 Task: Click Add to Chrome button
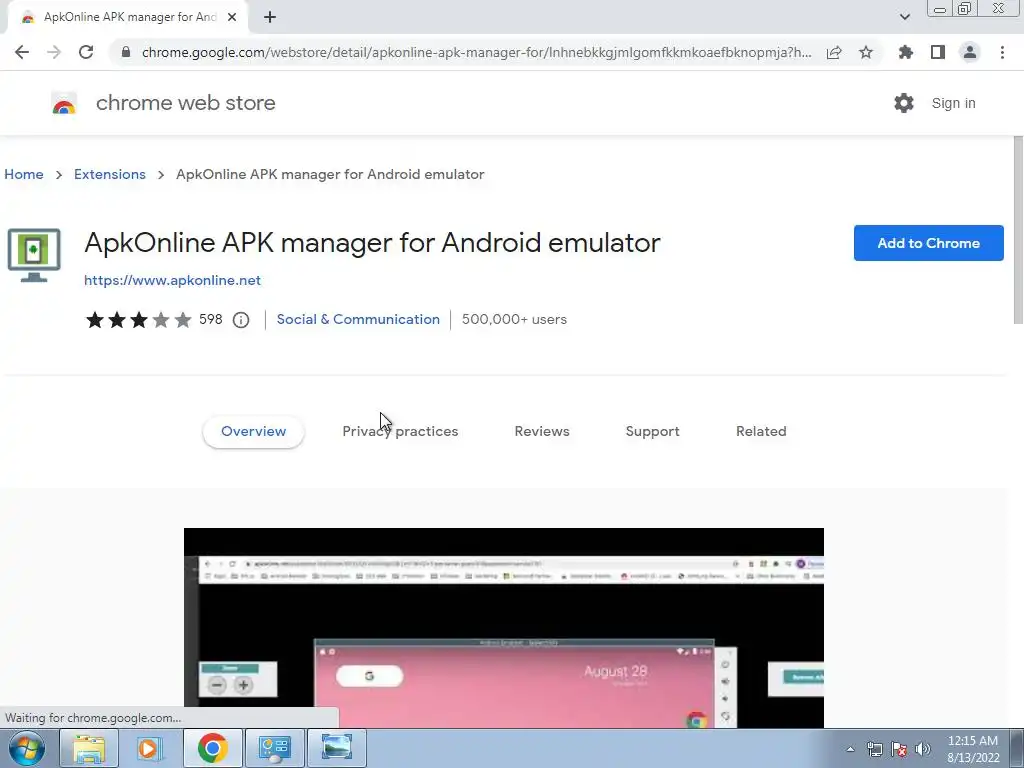(x=928, y=243)
